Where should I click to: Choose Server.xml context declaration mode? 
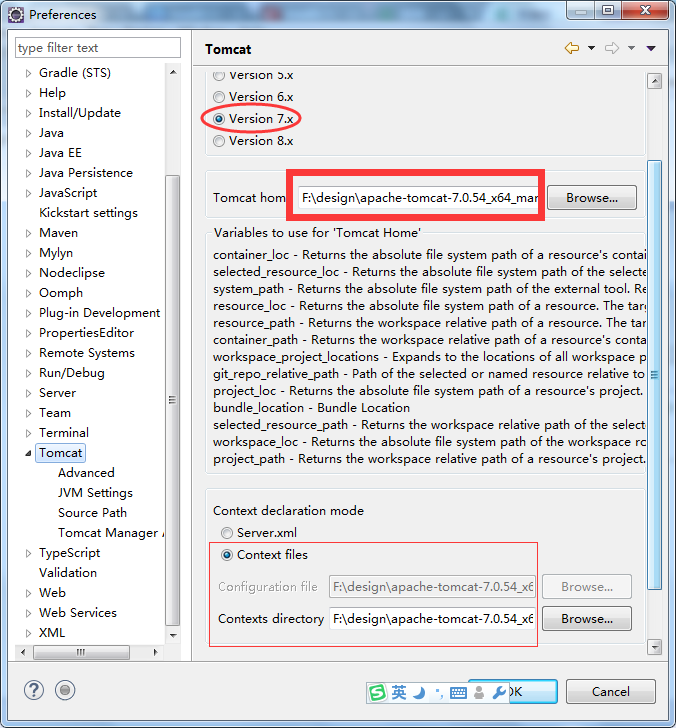pyautogui.click(x=227, y=533)
